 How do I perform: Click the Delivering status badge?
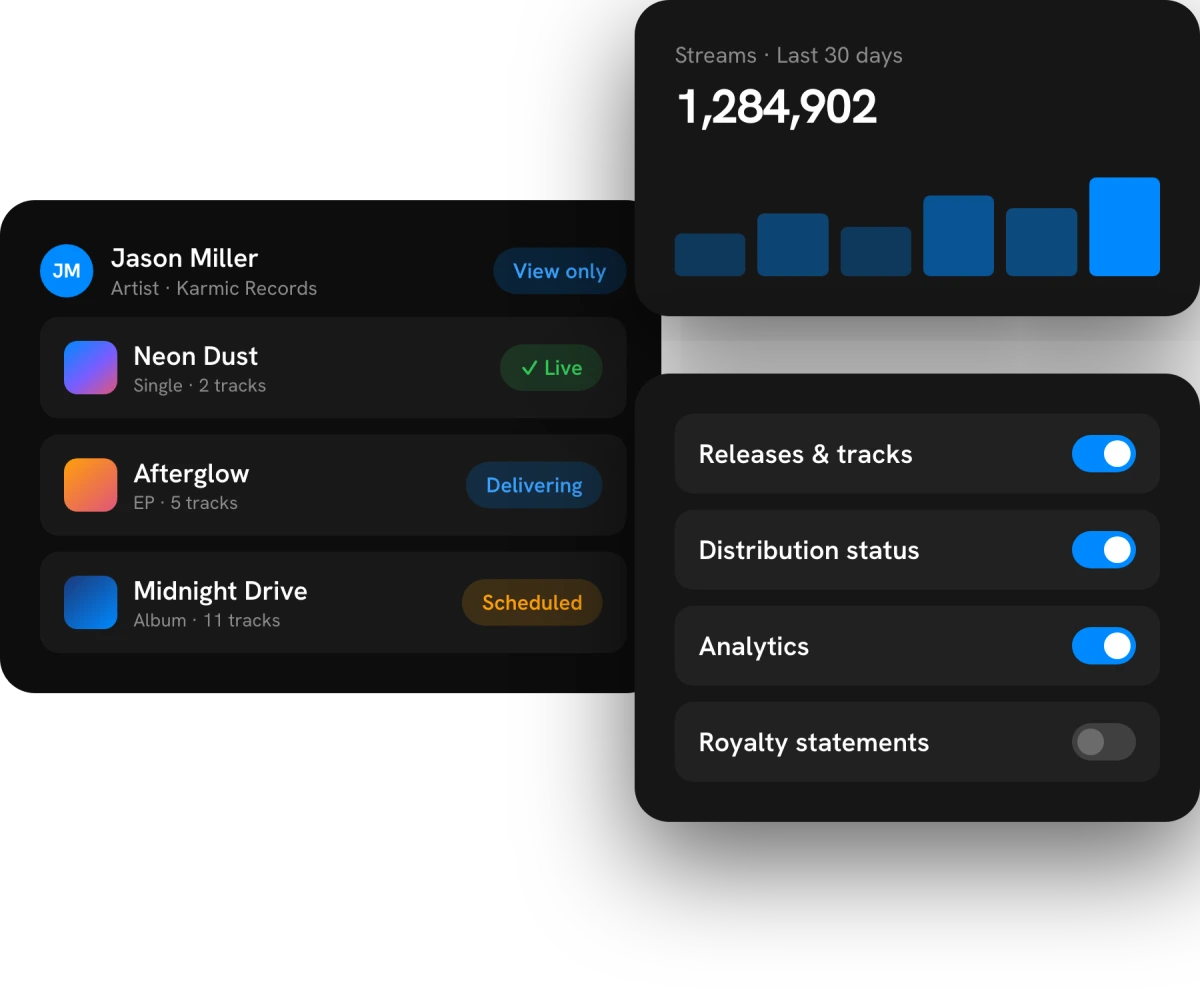click(x=534, y=485)
